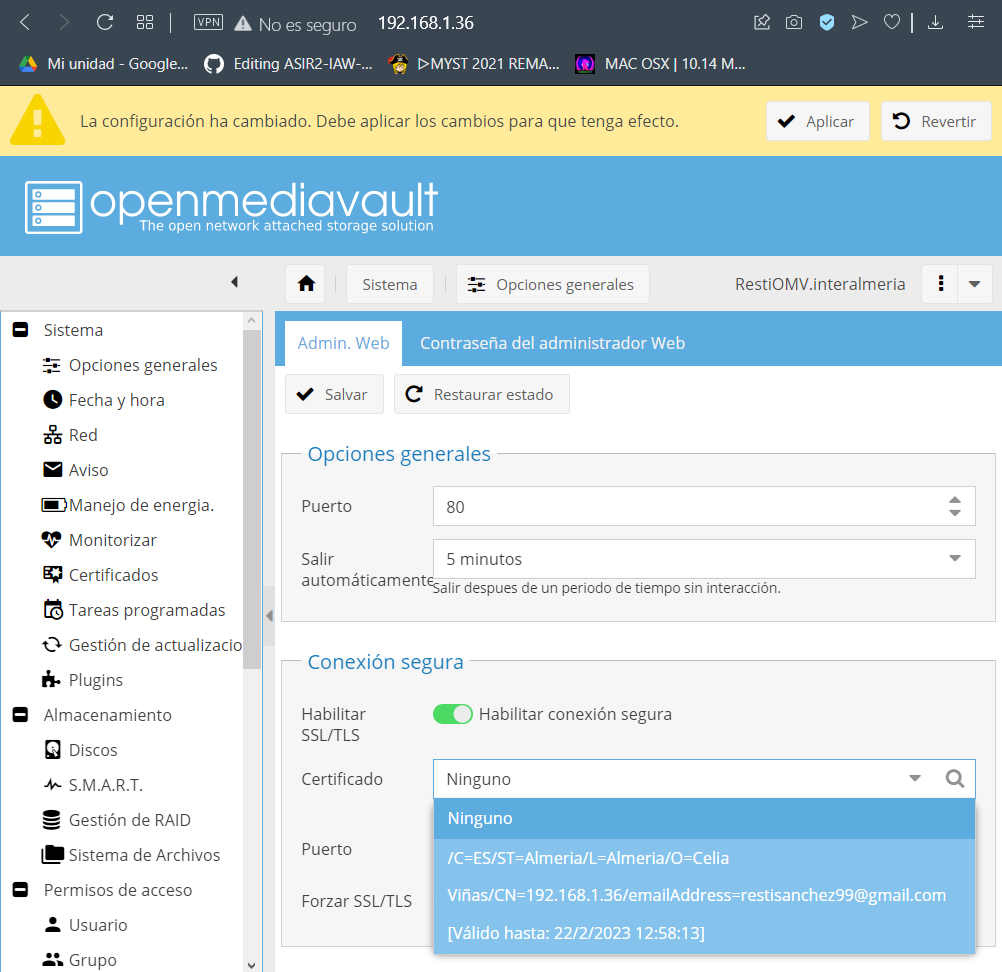Click the heart bookmark icon
Image resolution: width=1002 pixels, height=972 pixels.
click(892, 23)
